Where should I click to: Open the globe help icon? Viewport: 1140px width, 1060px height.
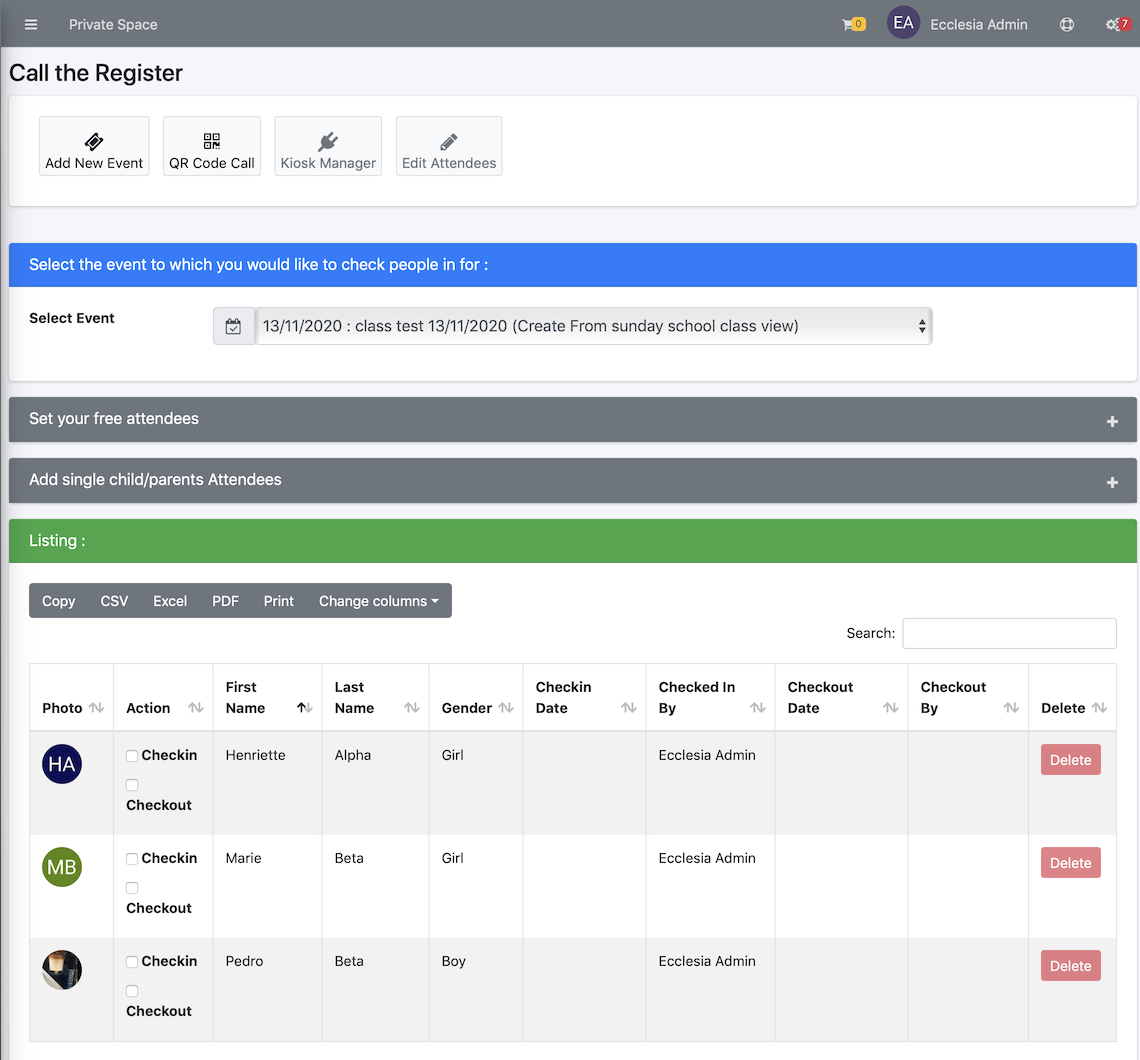[1067, 25]
